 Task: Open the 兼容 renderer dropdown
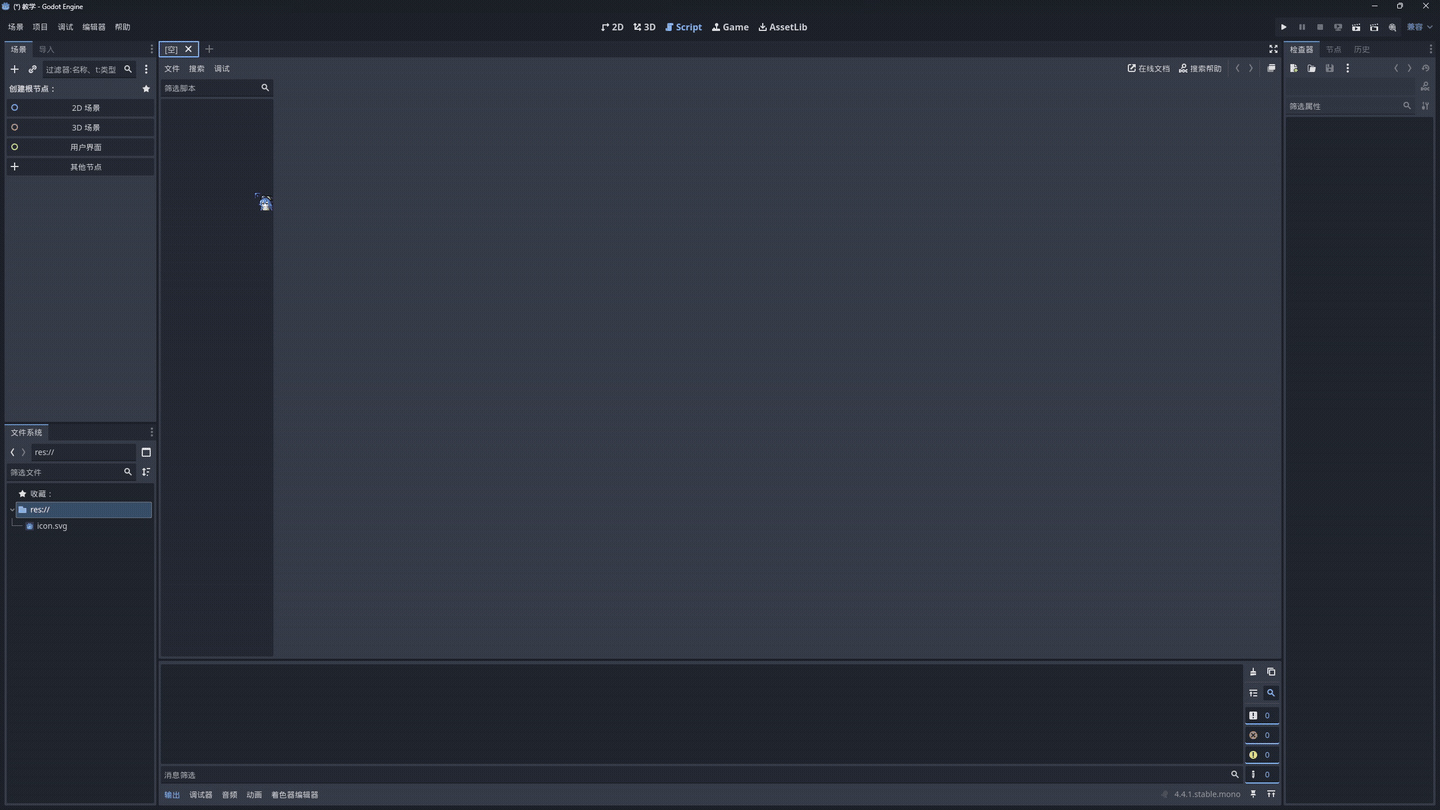click(1419, 27)
